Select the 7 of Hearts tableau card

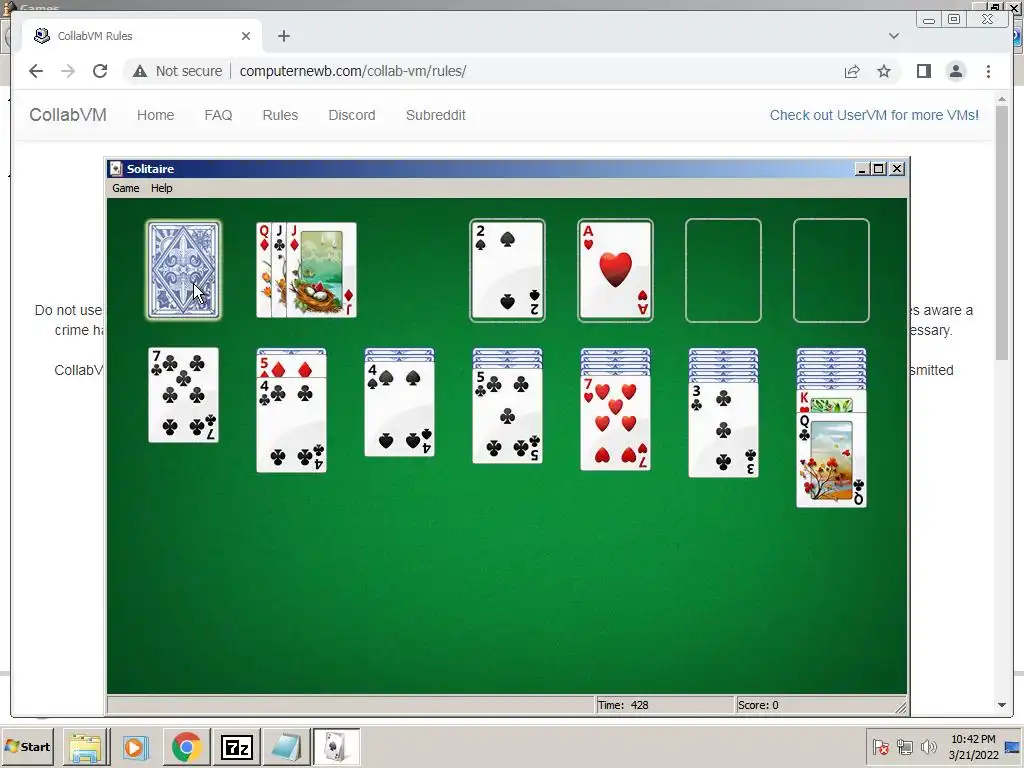[x=615, y=423]
